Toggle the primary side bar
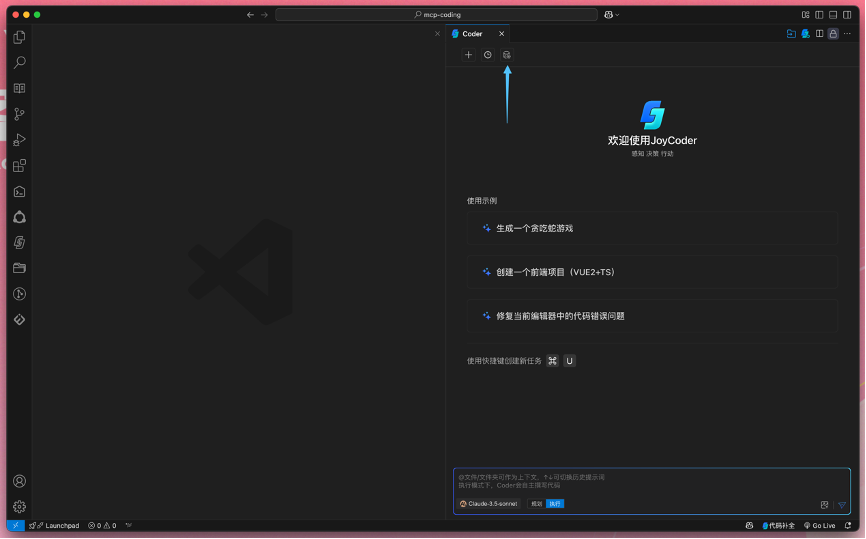866x539 pixels. tap(820, 15)
